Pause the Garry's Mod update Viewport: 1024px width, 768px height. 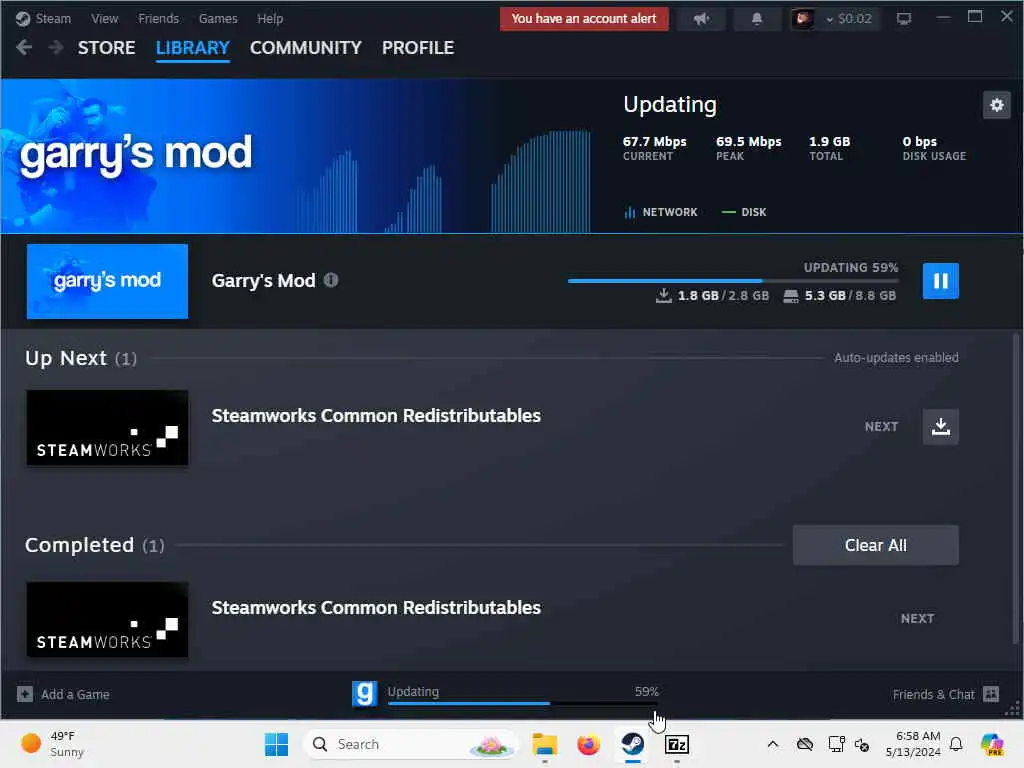[940, 281]
